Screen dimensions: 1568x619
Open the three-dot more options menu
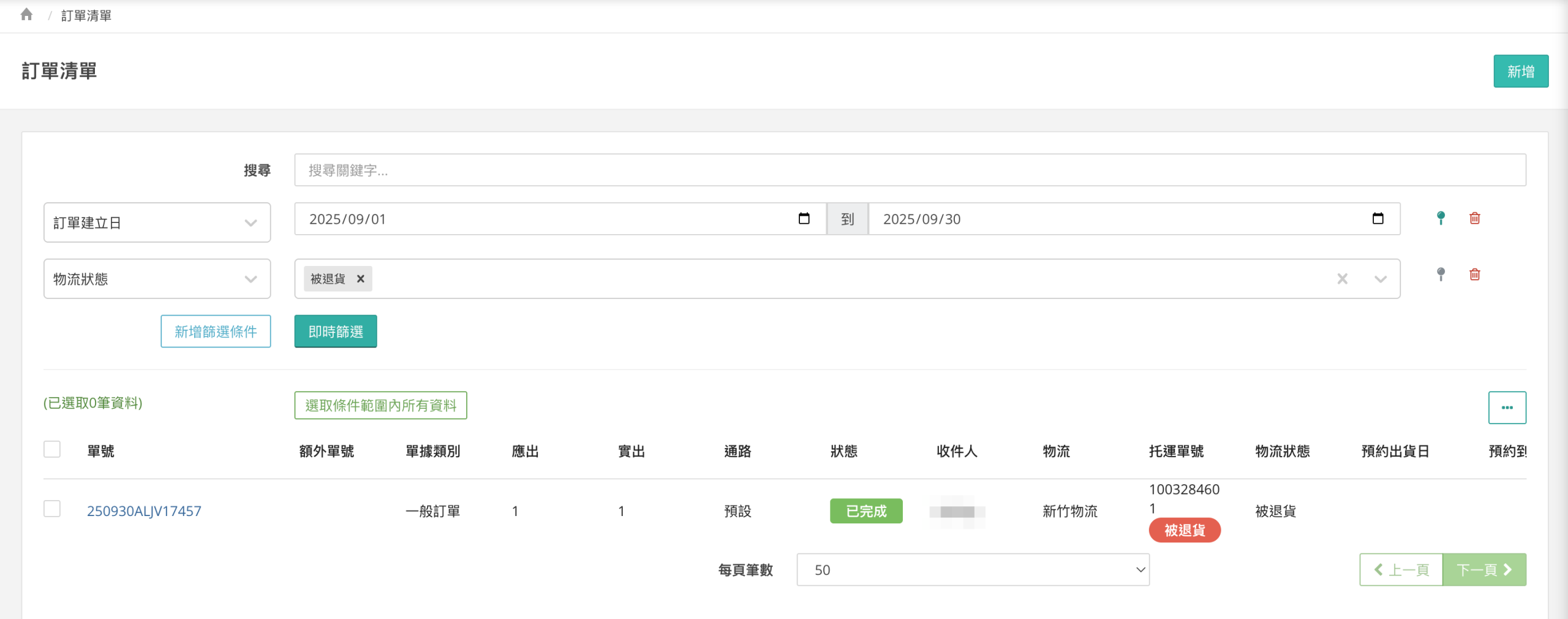tap(1507, 408)
